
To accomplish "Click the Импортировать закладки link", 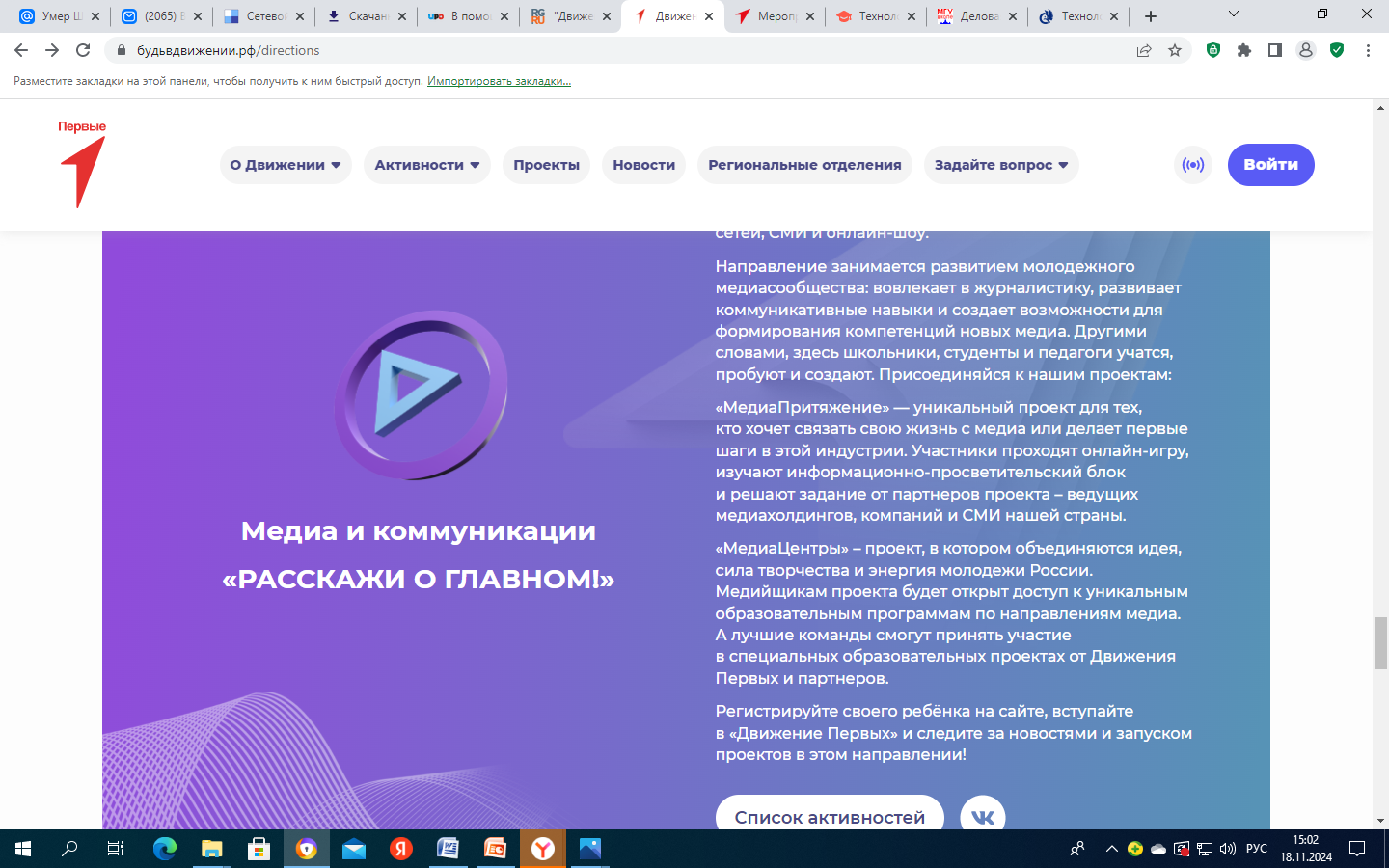I will [x=499, y=81].
